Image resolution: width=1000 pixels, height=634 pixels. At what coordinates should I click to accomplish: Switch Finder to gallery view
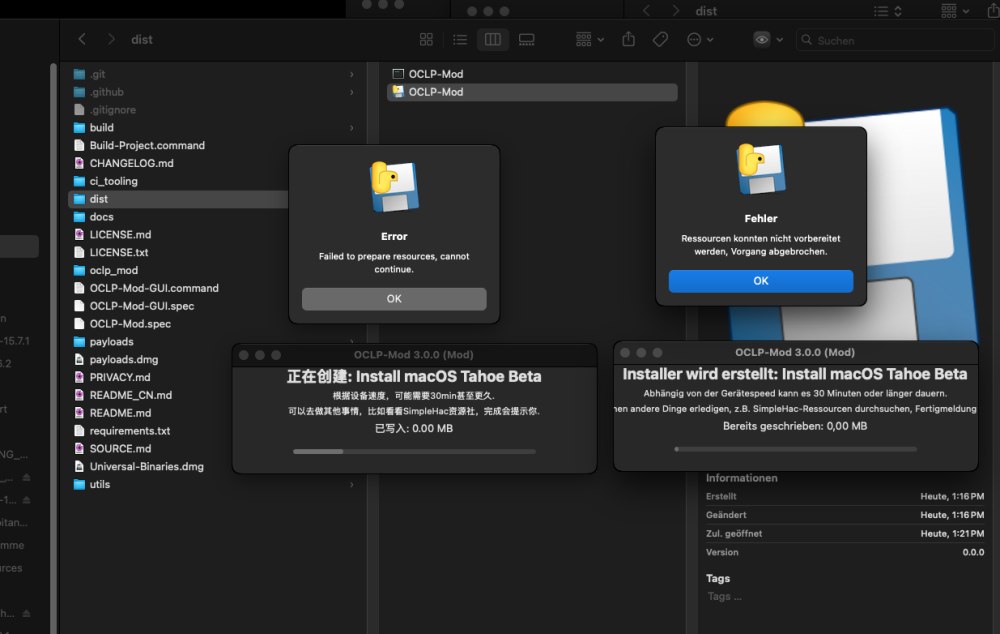tap(527, 40)
